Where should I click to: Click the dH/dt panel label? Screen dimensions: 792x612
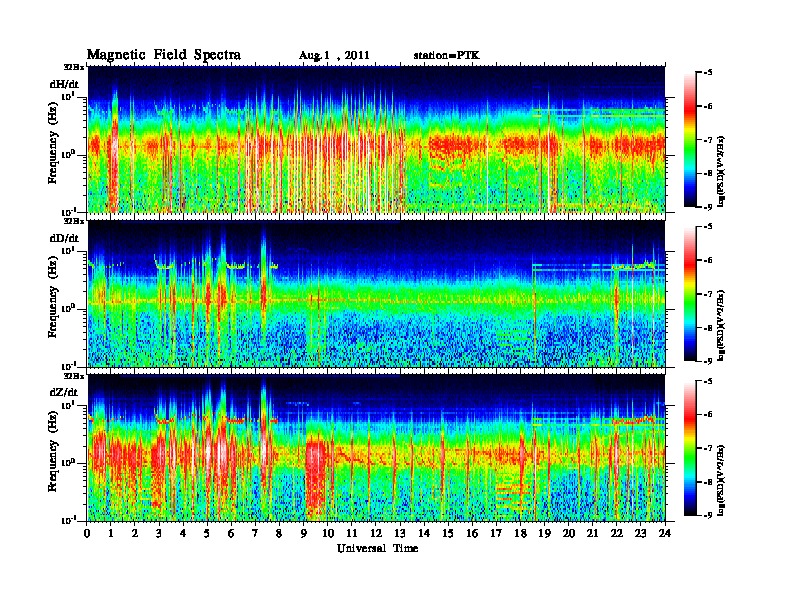(64, 84)
